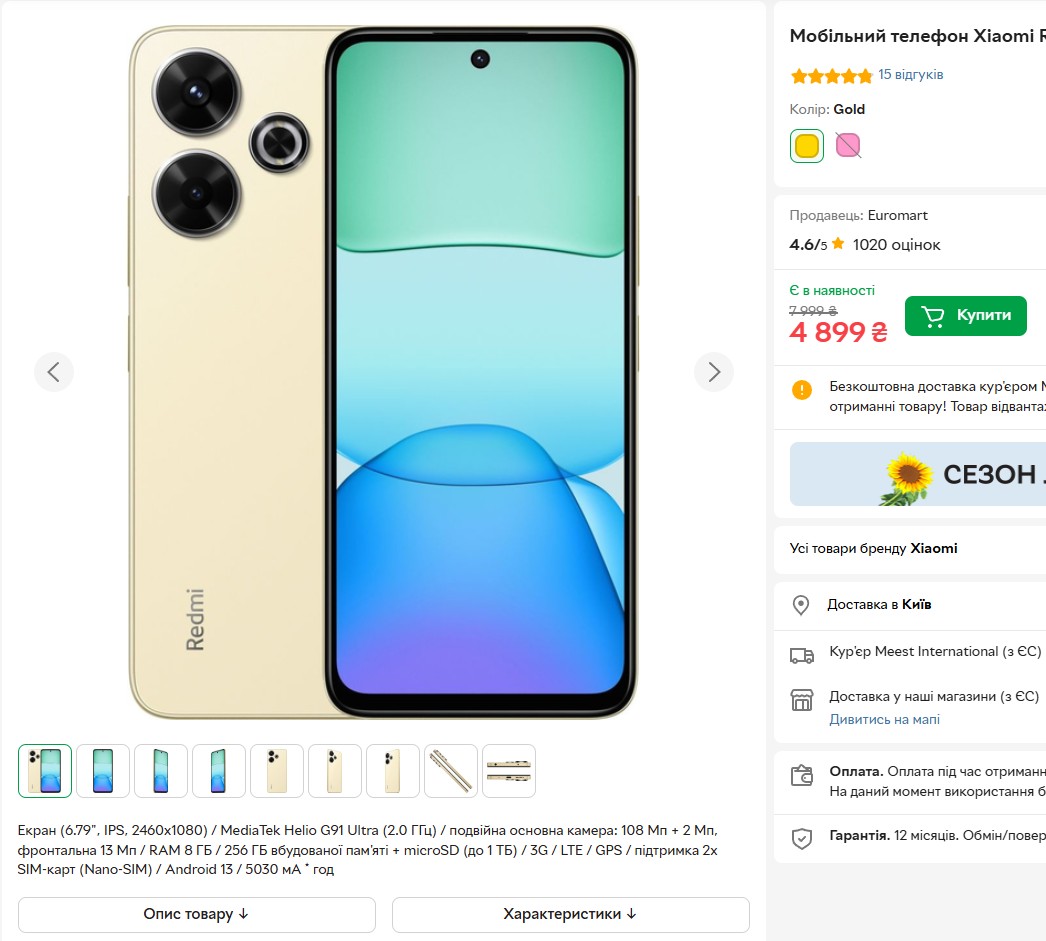1046x941 pixels.
Task: Click the calendar icon next to Оплата
Action: [801, 775]
